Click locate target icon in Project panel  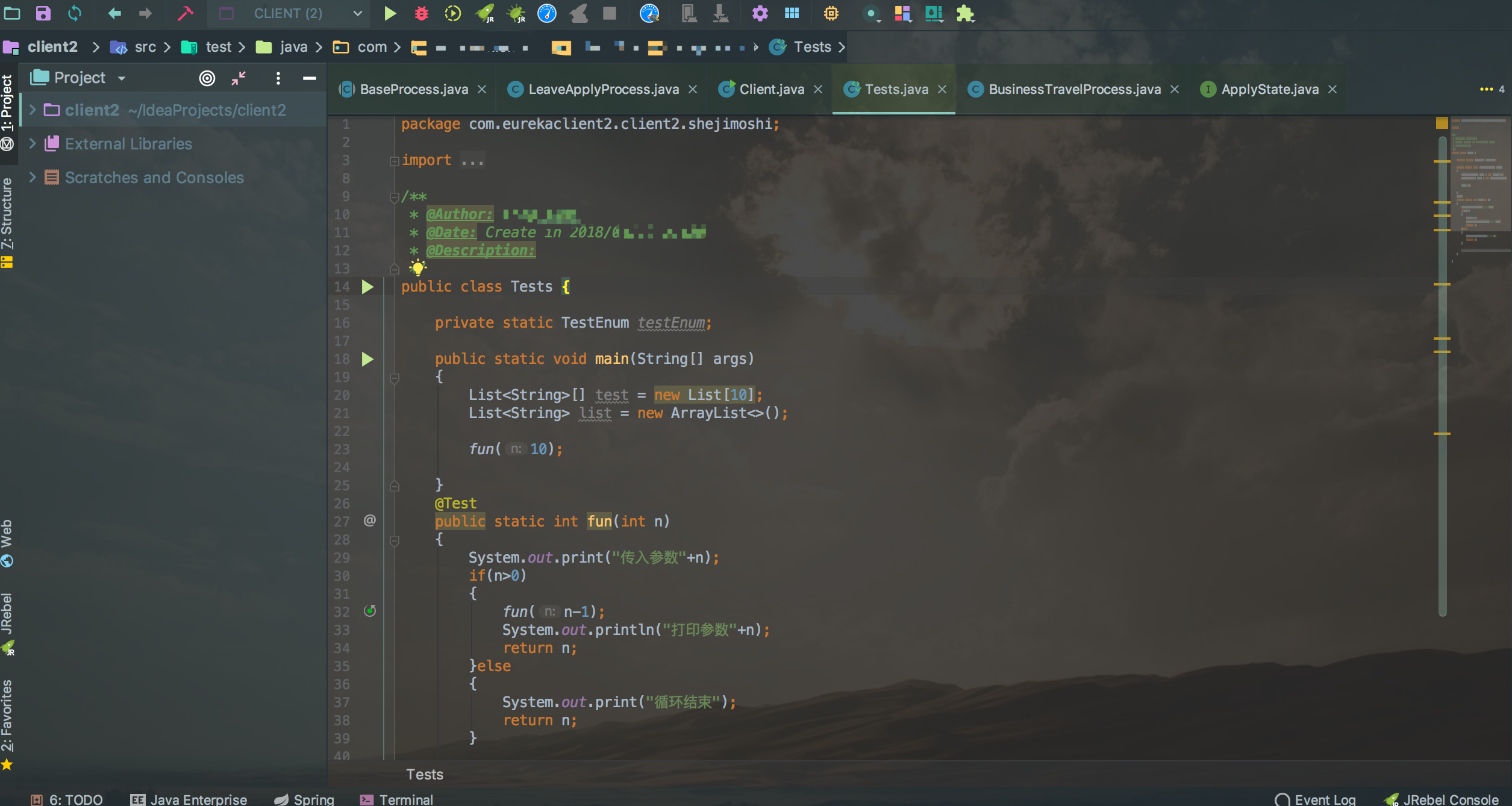[x=207, y=78]
